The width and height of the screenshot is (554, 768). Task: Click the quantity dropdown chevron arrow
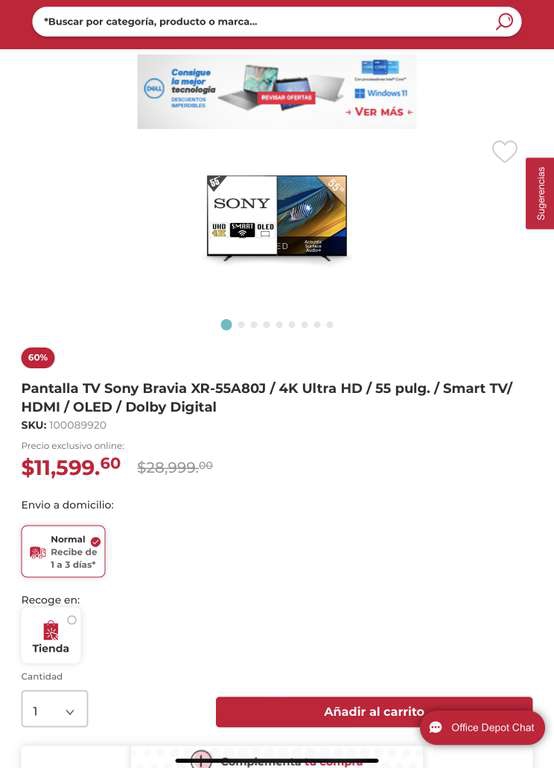(70, 712)
